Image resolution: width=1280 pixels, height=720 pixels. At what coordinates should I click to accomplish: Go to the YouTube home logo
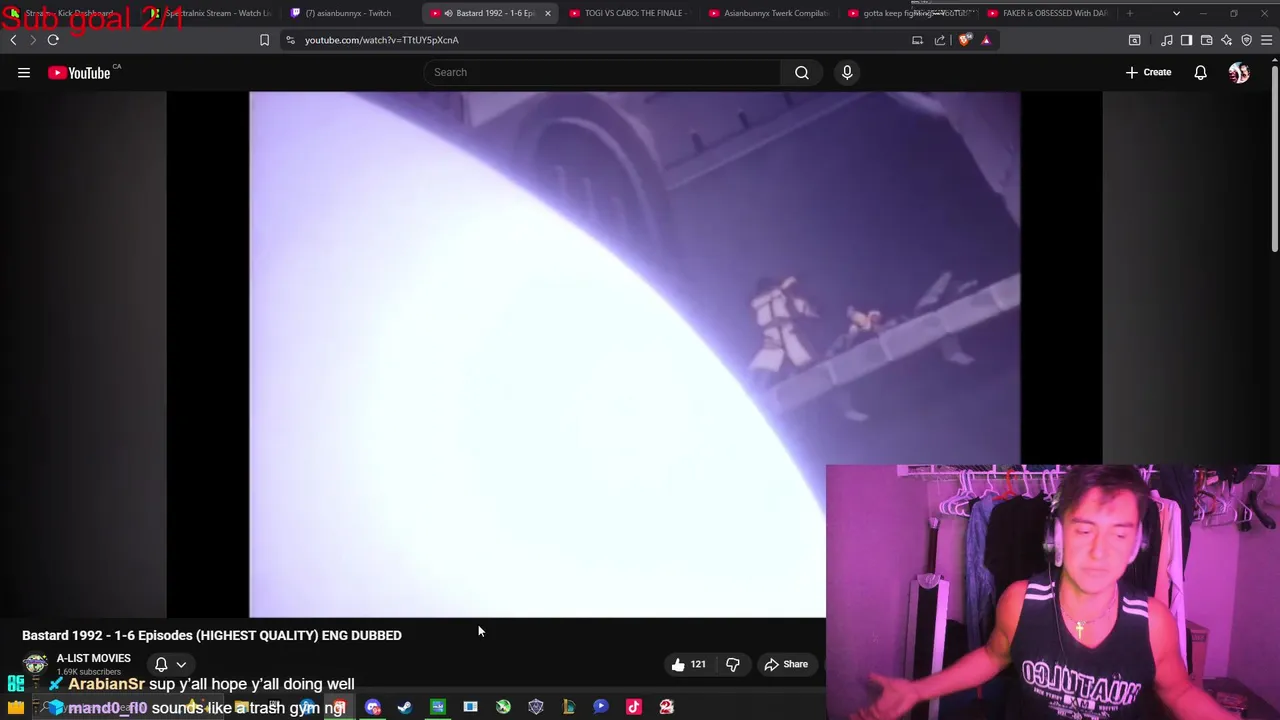[x=79, y=72]
